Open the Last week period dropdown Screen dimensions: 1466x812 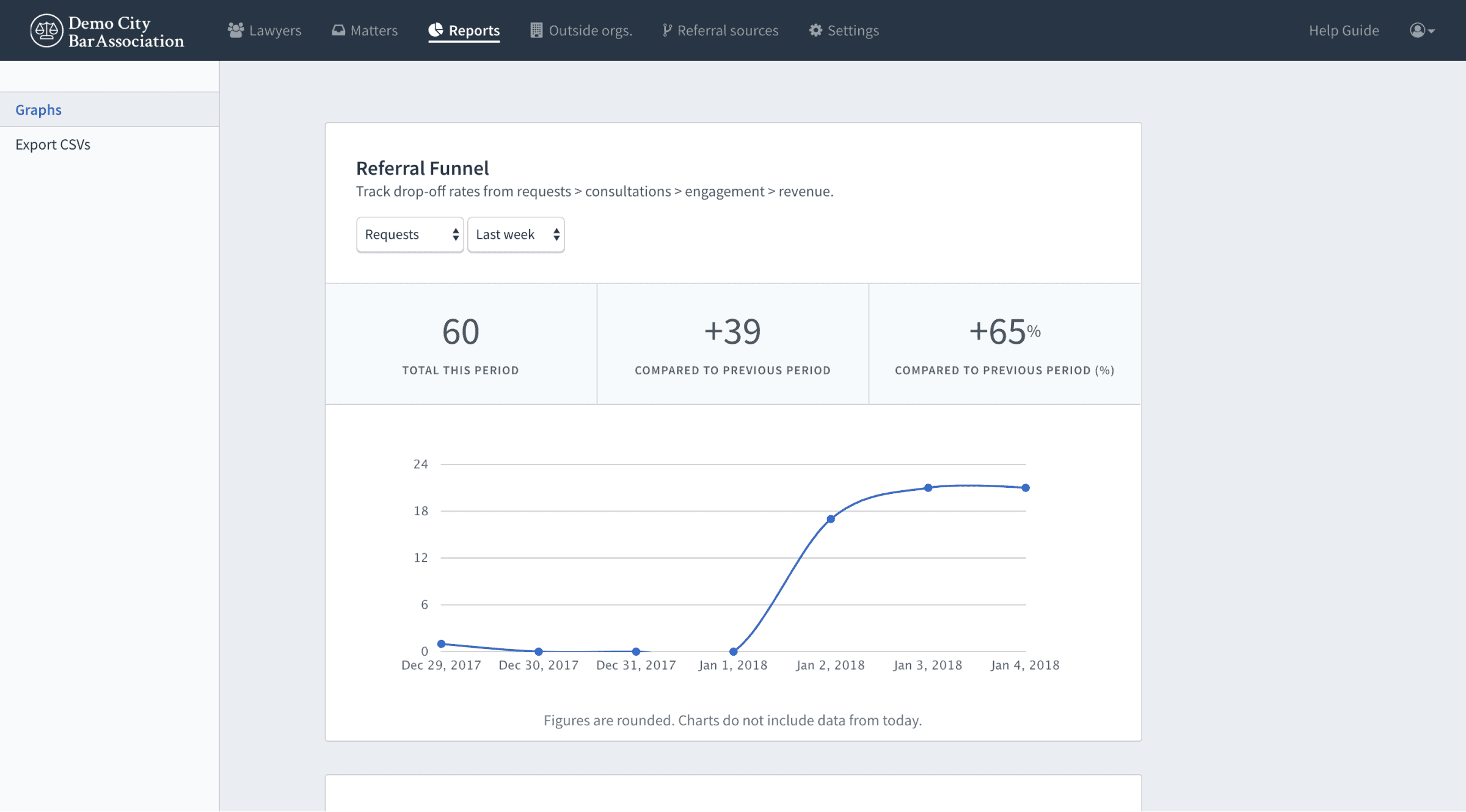pos(516,234)
